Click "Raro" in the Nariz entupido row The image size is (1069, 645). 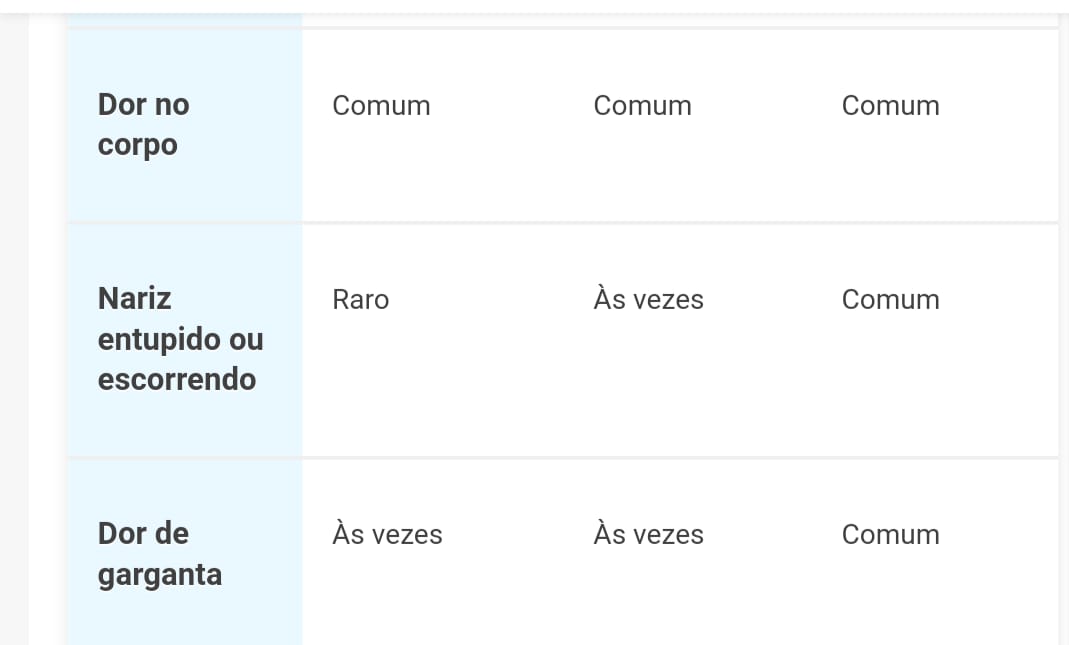coord(360,300)
